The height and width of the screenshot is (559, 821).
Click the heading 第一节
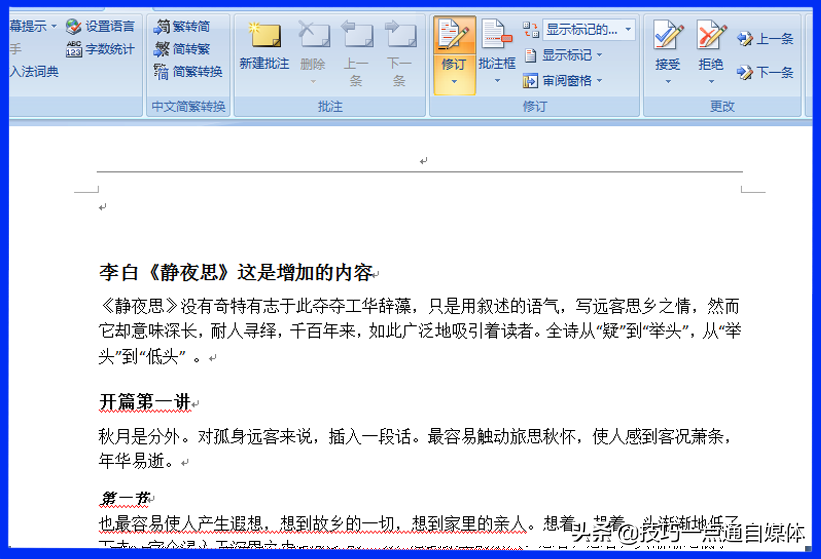point(124,498)
